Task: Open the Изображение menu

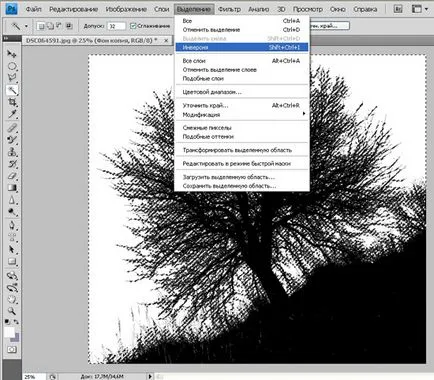Action: tap(126, 9)
